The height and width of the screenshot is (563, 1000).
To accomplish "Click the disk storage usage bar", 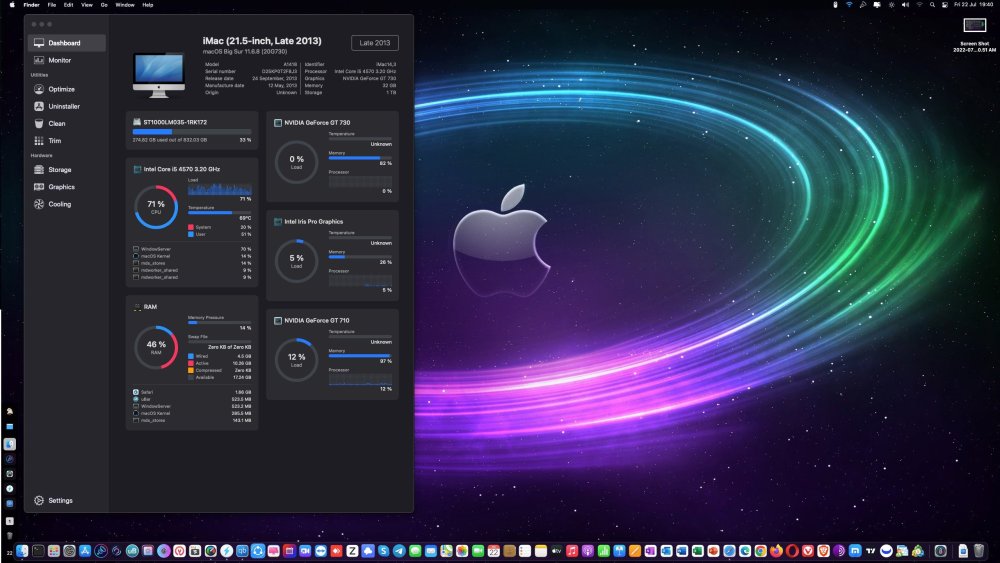I will coord(192,132).
